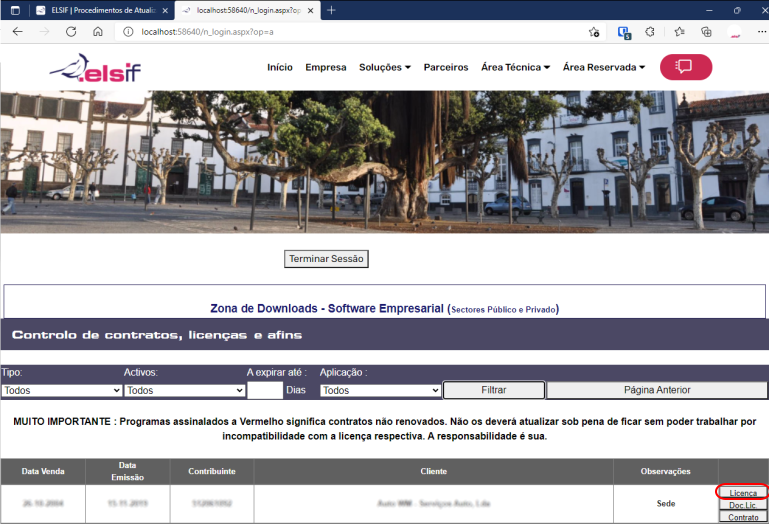
Task: Click the Licença button in the row
Action: 742,493
